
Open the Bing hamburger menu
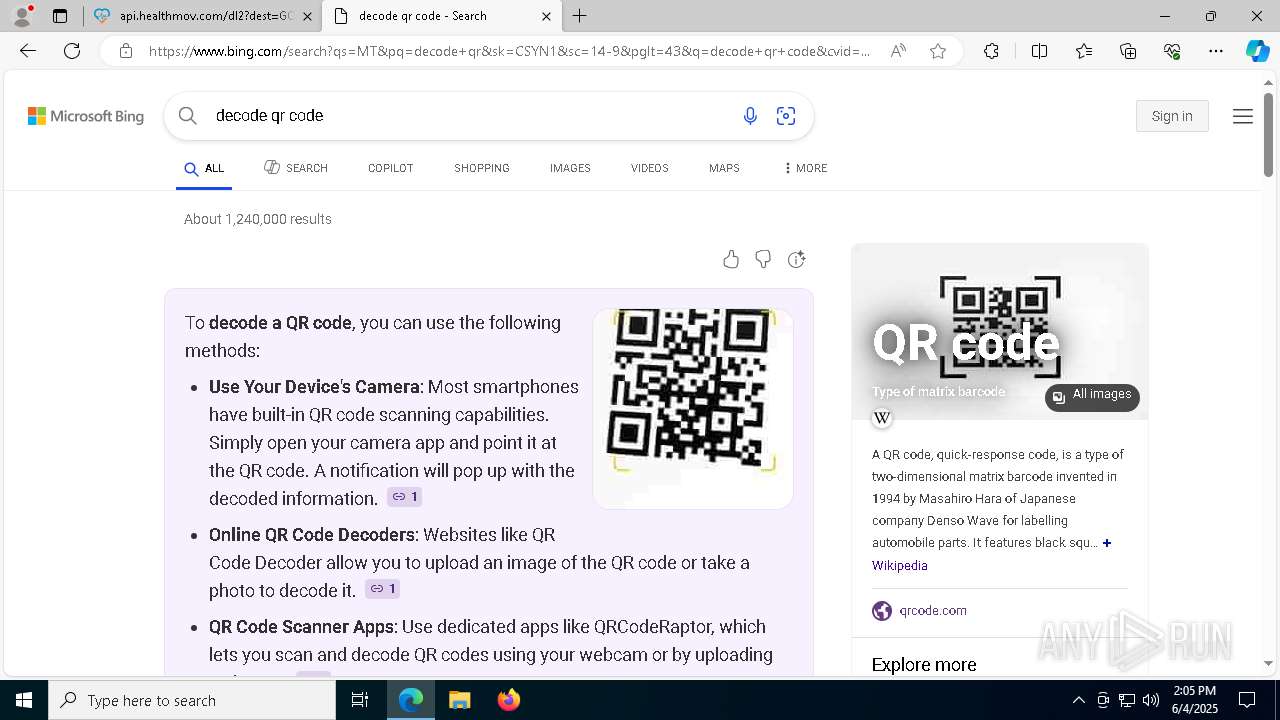[1243, 116]
